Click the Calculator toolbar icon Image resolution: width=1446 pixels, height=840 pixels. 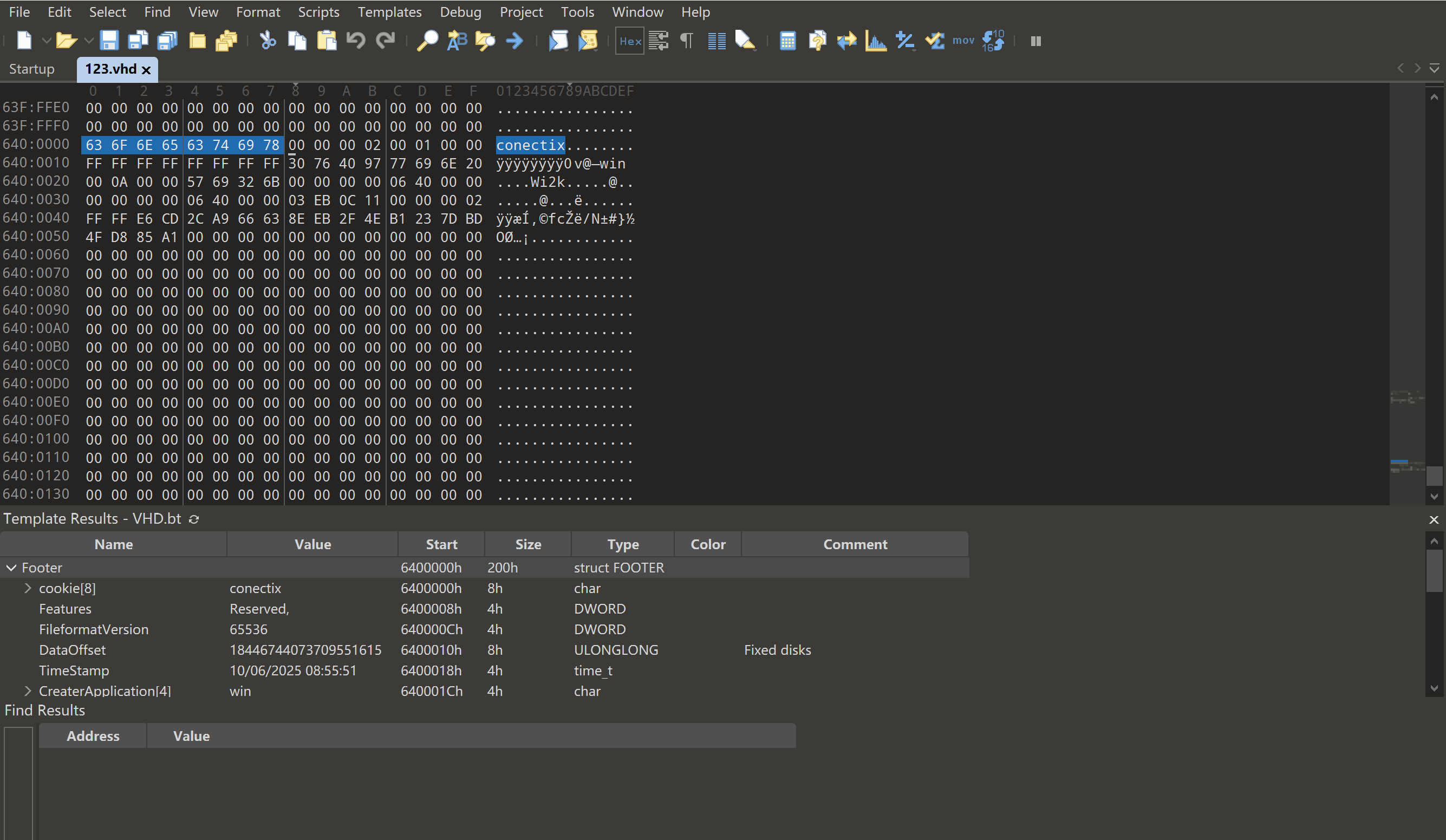click(x=787, y=41)
